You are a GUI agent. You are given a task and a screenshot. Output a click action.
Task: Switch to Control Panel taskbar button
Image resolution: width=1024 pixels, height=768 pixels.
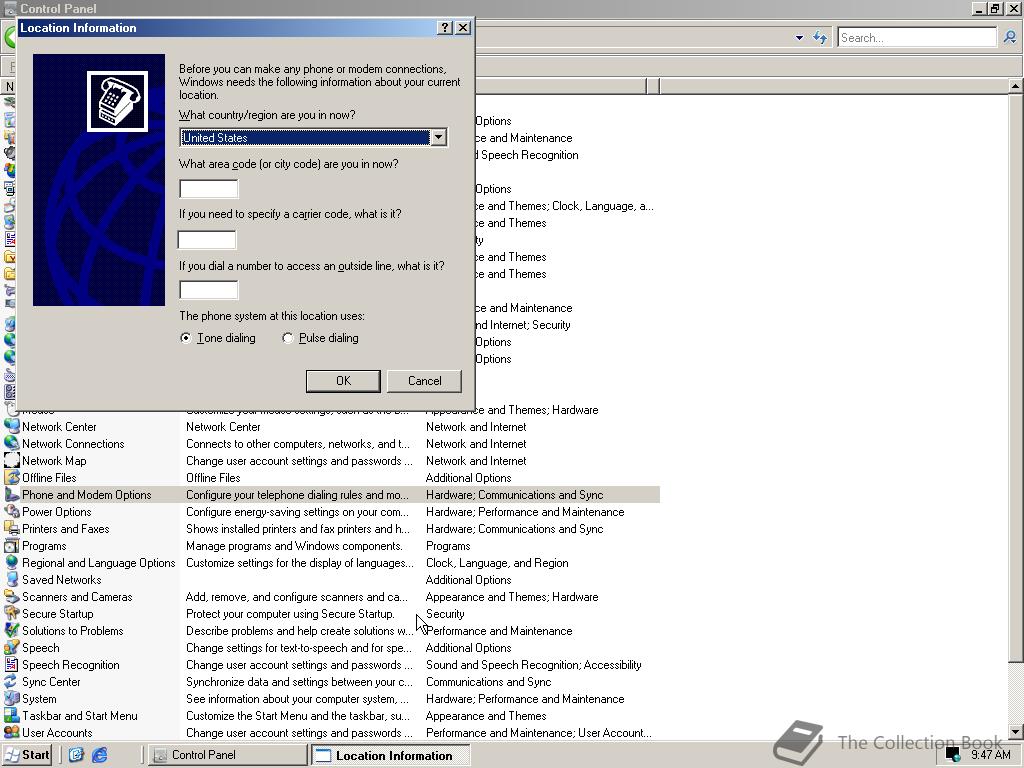click(227, 755)
